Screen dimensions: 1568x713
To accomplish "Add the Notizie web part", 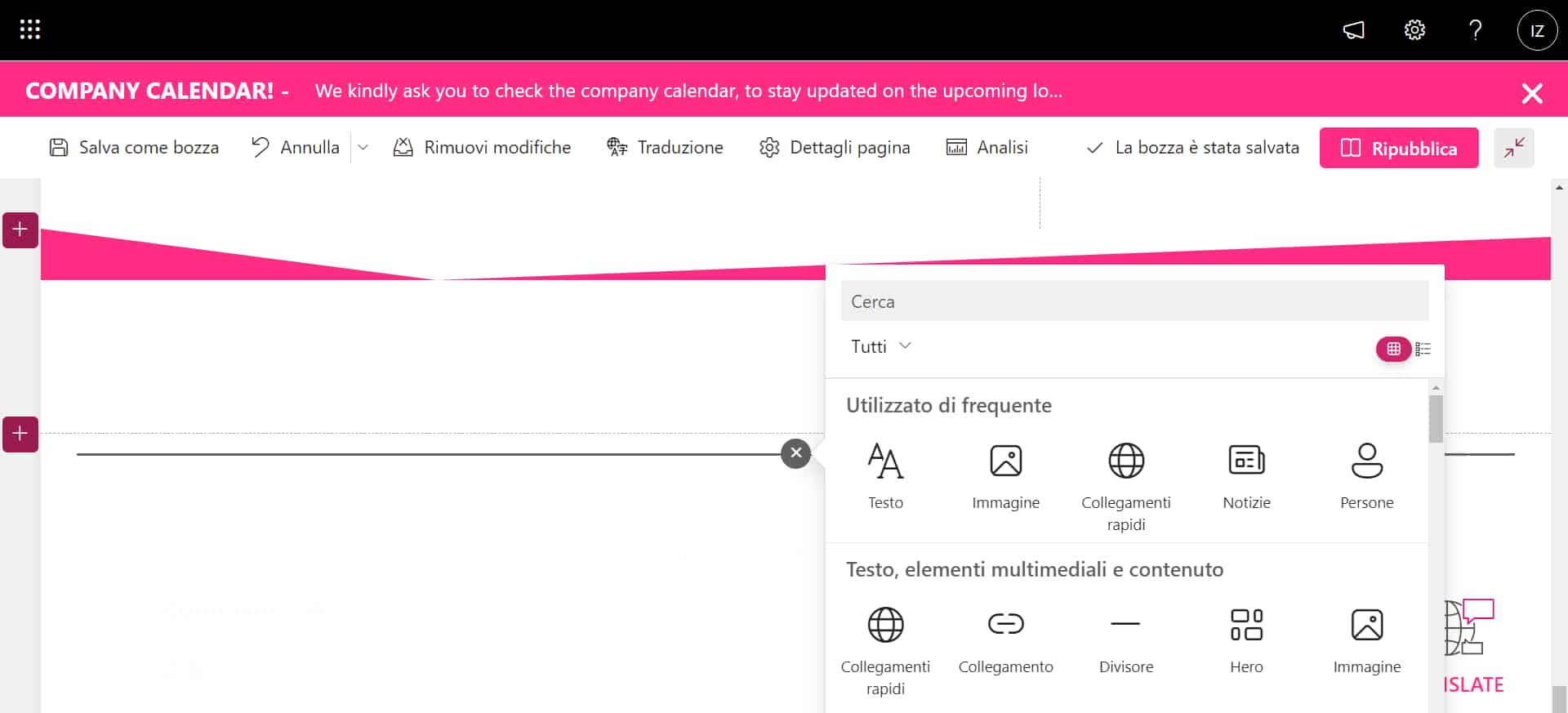I will point(1246,475).
